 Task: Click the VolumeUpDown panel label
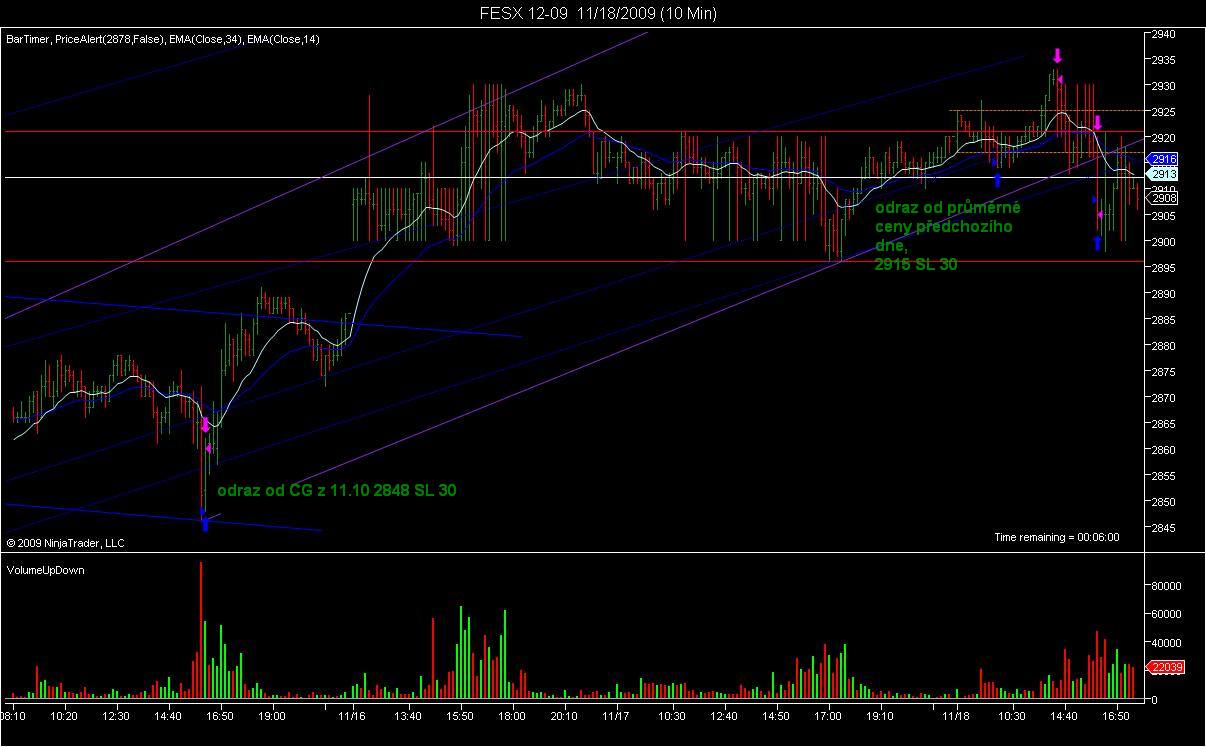click(x=46, y=569)
